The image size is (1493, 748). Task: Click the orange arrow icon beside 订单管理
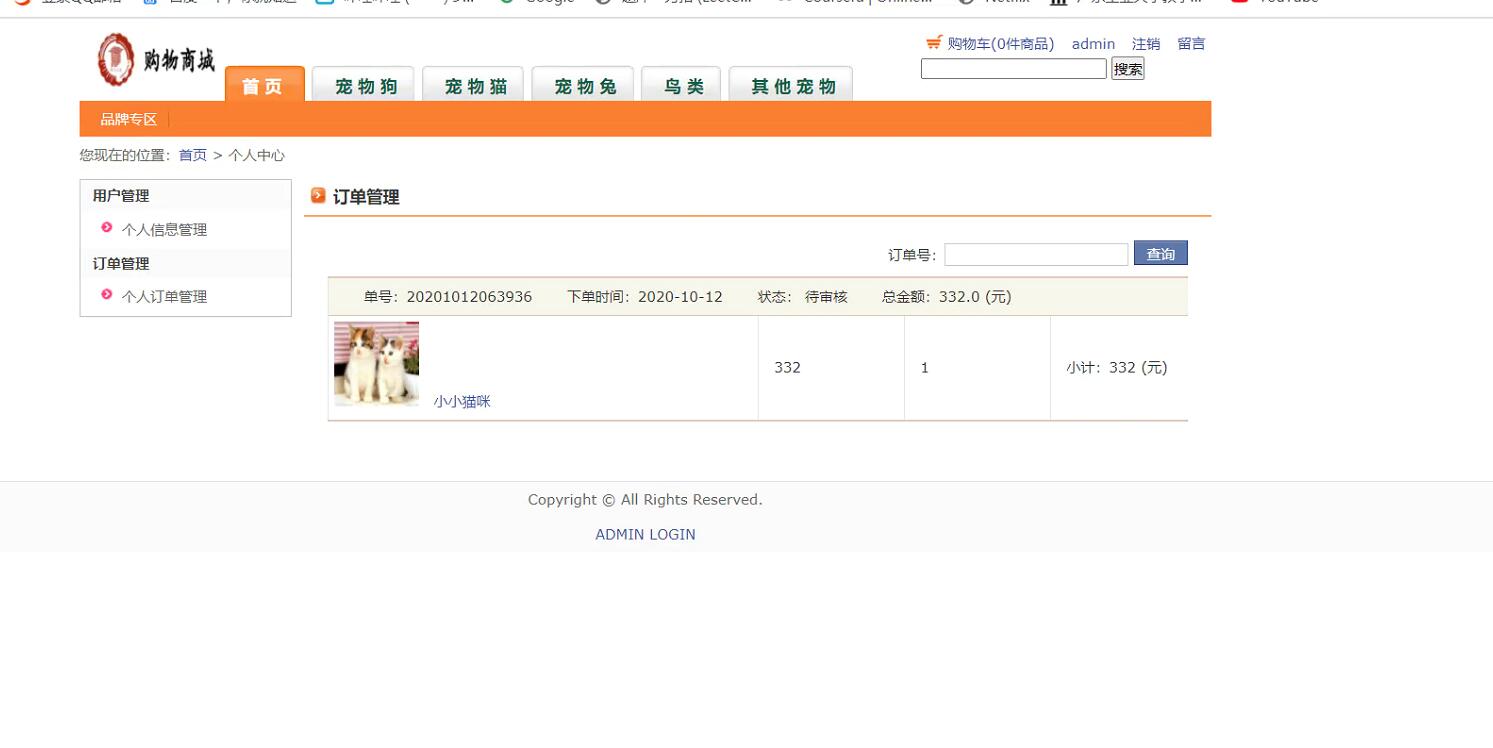coord(318,195)
